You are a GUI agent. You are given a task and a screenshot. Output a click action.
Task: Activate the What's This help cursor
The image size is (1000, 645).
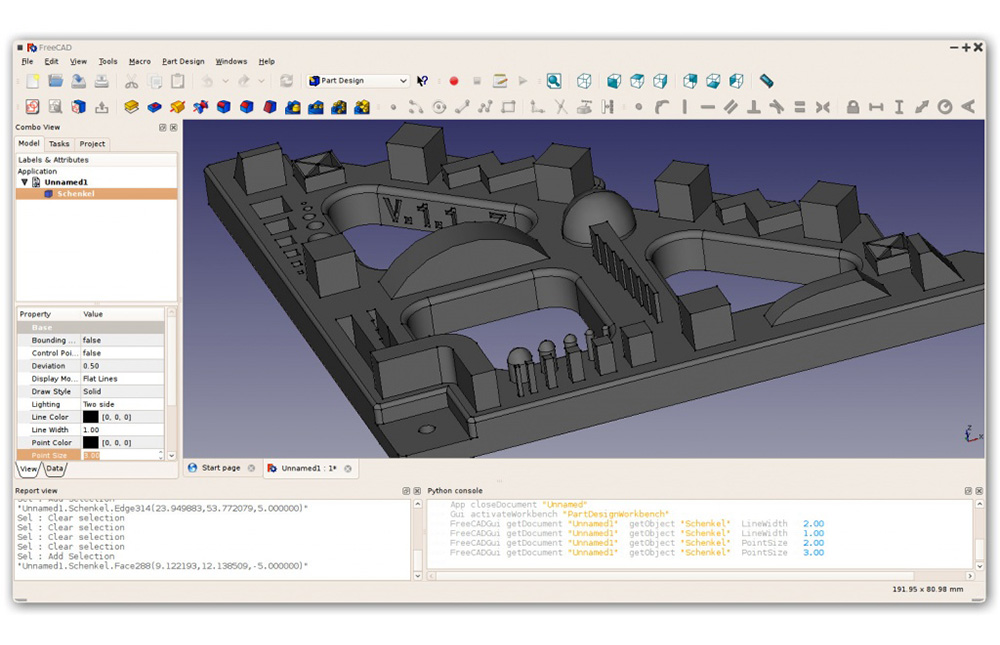pyautogui.click(x=422, y=81)
